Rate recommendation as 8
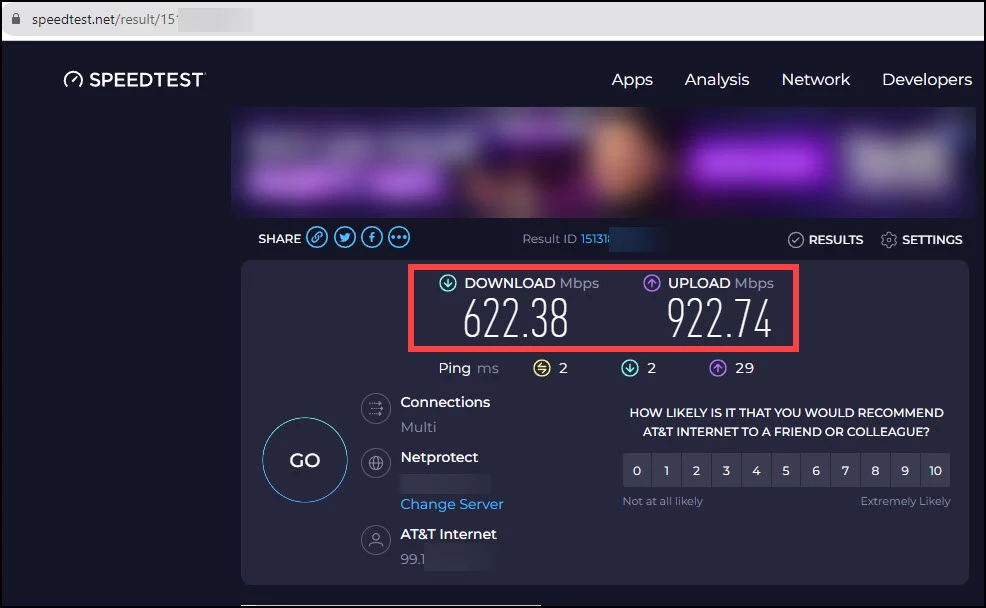Viewport: 986px width, 608px height. (875, 470)
